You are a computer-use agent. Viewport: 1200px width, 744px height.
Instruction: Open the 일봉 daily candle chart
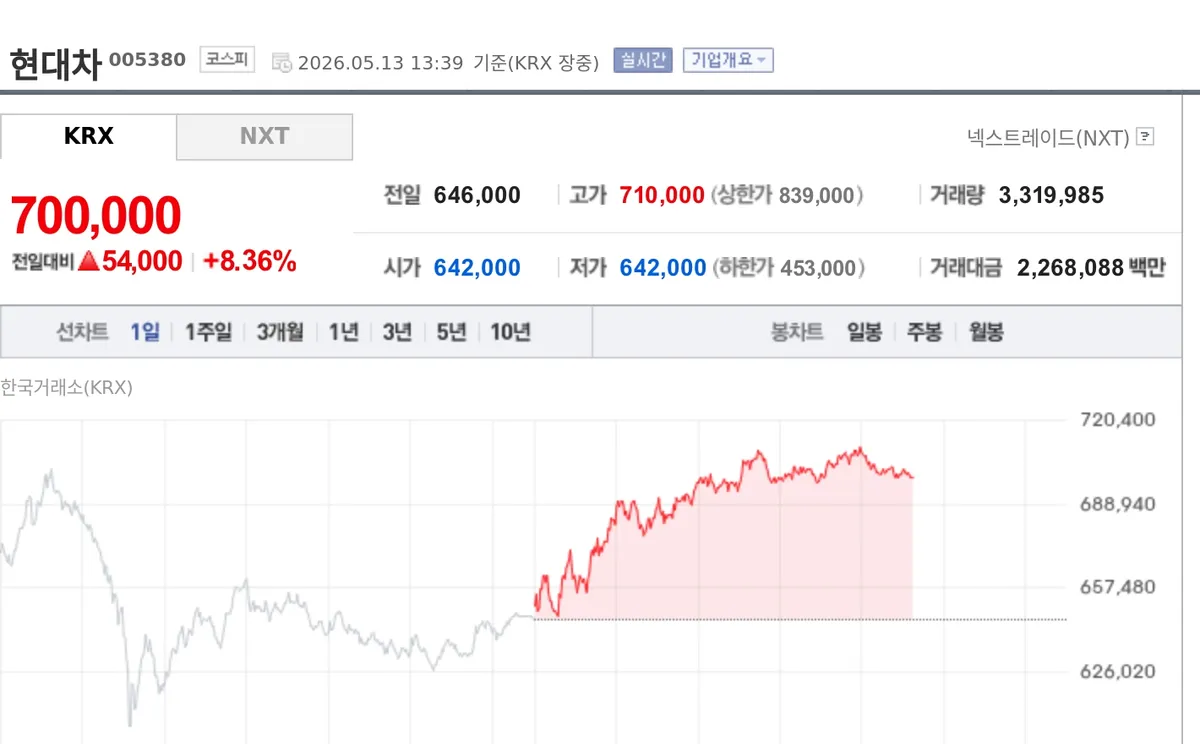pyautogui.click(x=865, y=332)
